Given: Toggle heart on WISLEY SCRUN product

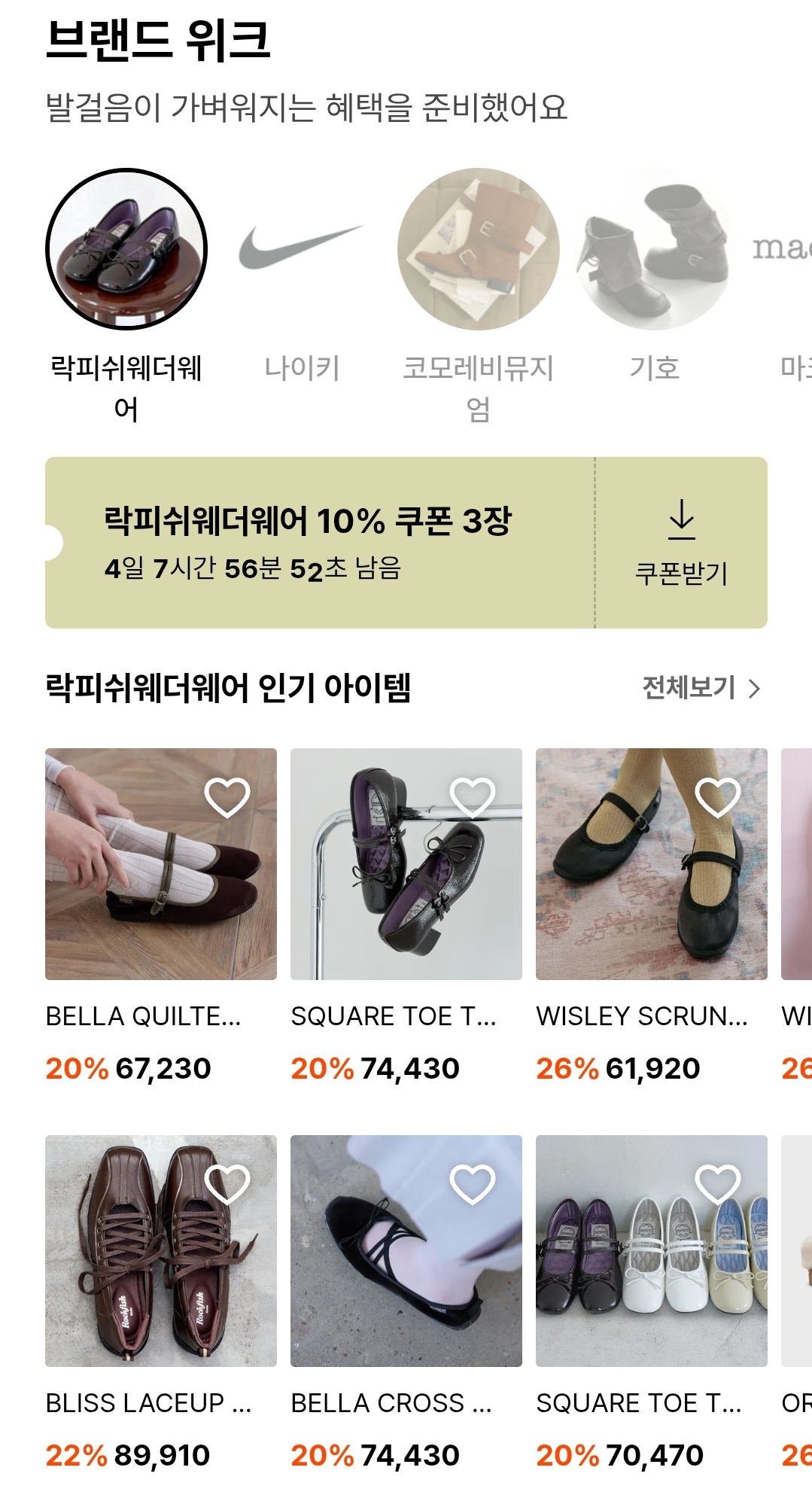Looking at the screenshot, I should pyautogui.click(x=718, y=797).
